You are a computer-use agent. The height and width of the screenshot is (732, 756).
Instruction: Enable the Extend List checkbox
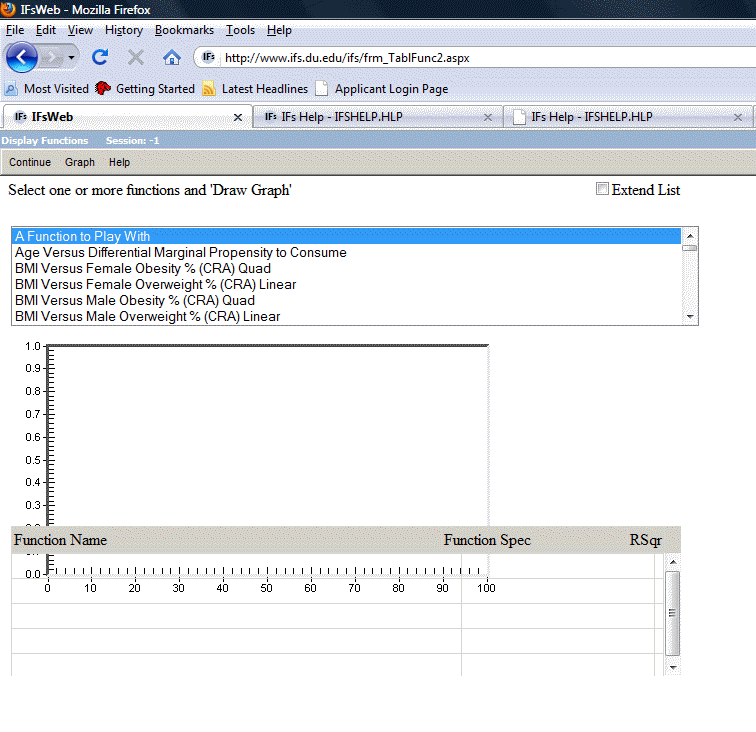[x=602, y=189]
